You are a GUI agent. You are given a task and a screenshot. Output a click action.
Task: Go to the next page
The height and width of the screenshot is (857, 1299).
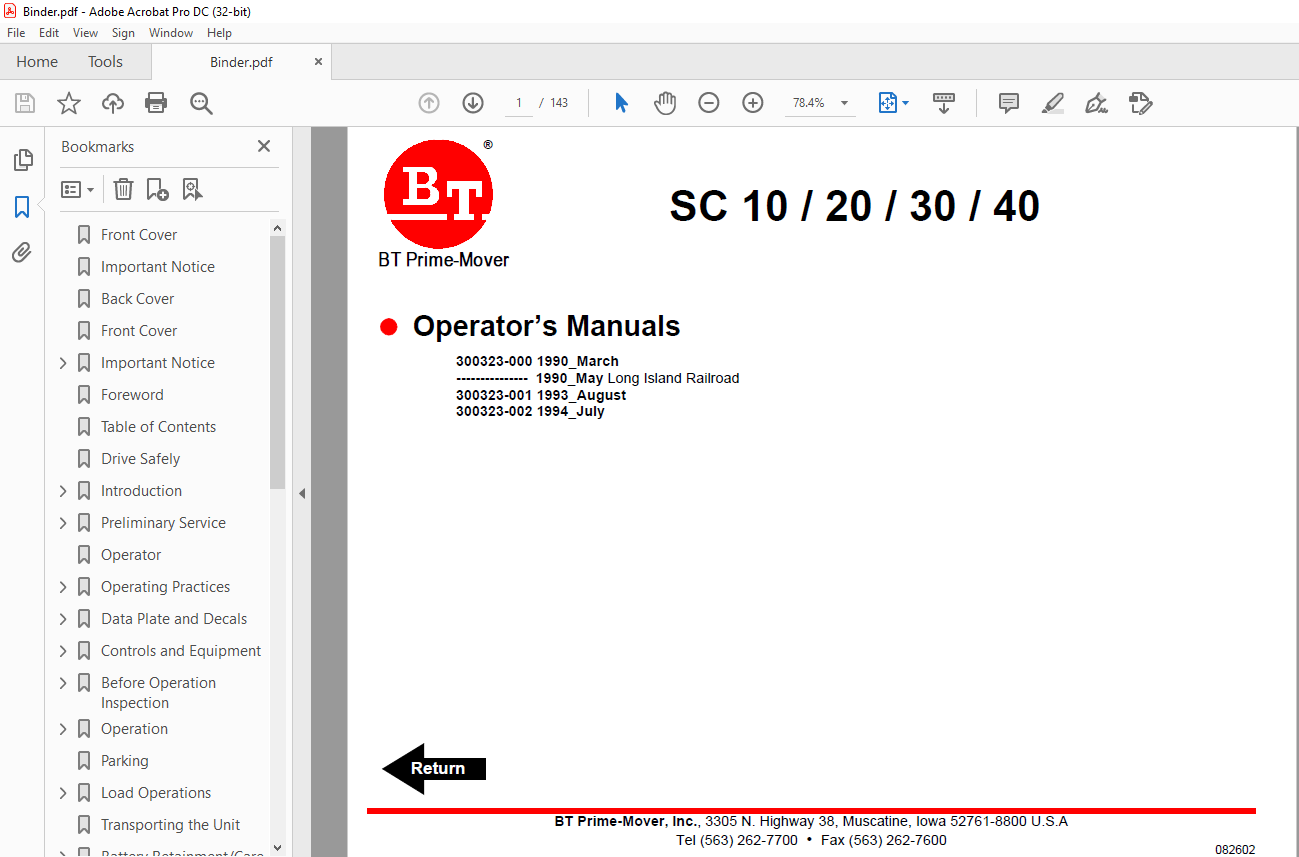(473, 103)
